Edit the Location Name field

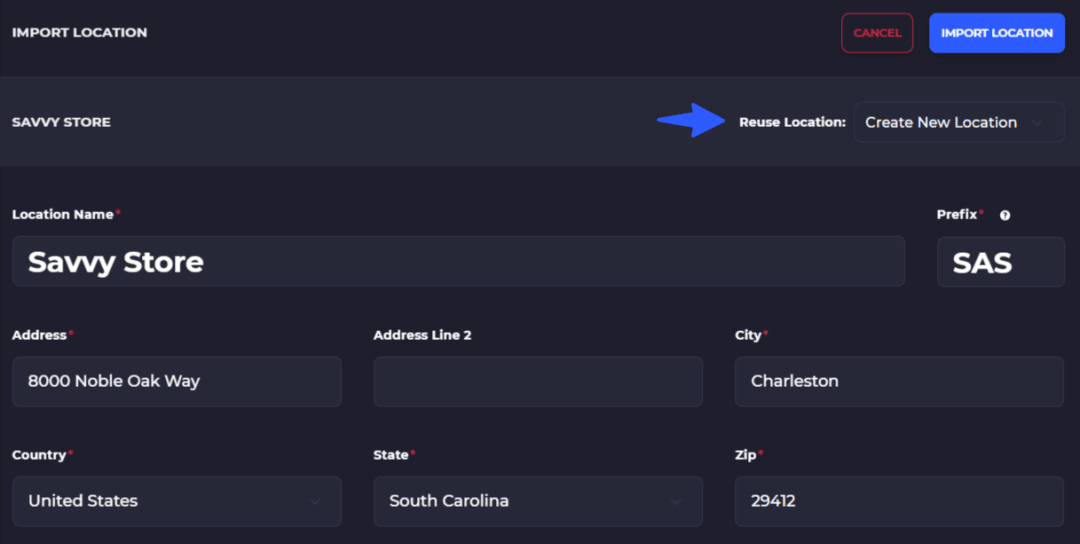[x=459, y=262]
